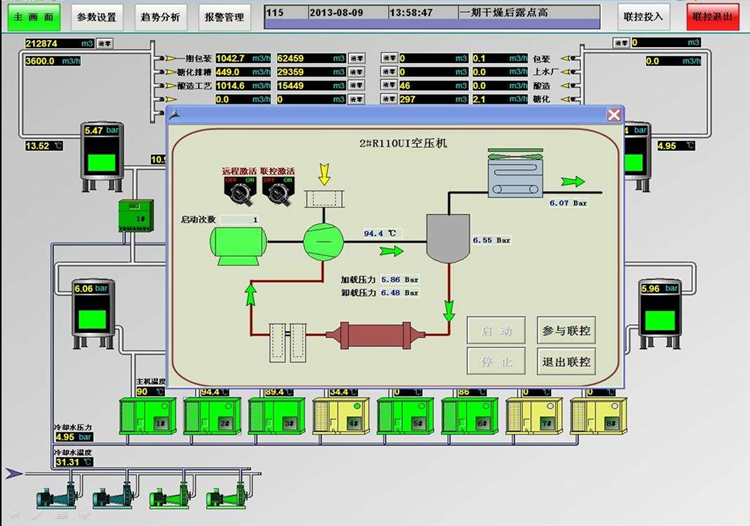750x526 pixels.
Task: Click the green motor in the popup
Action: 238,246
